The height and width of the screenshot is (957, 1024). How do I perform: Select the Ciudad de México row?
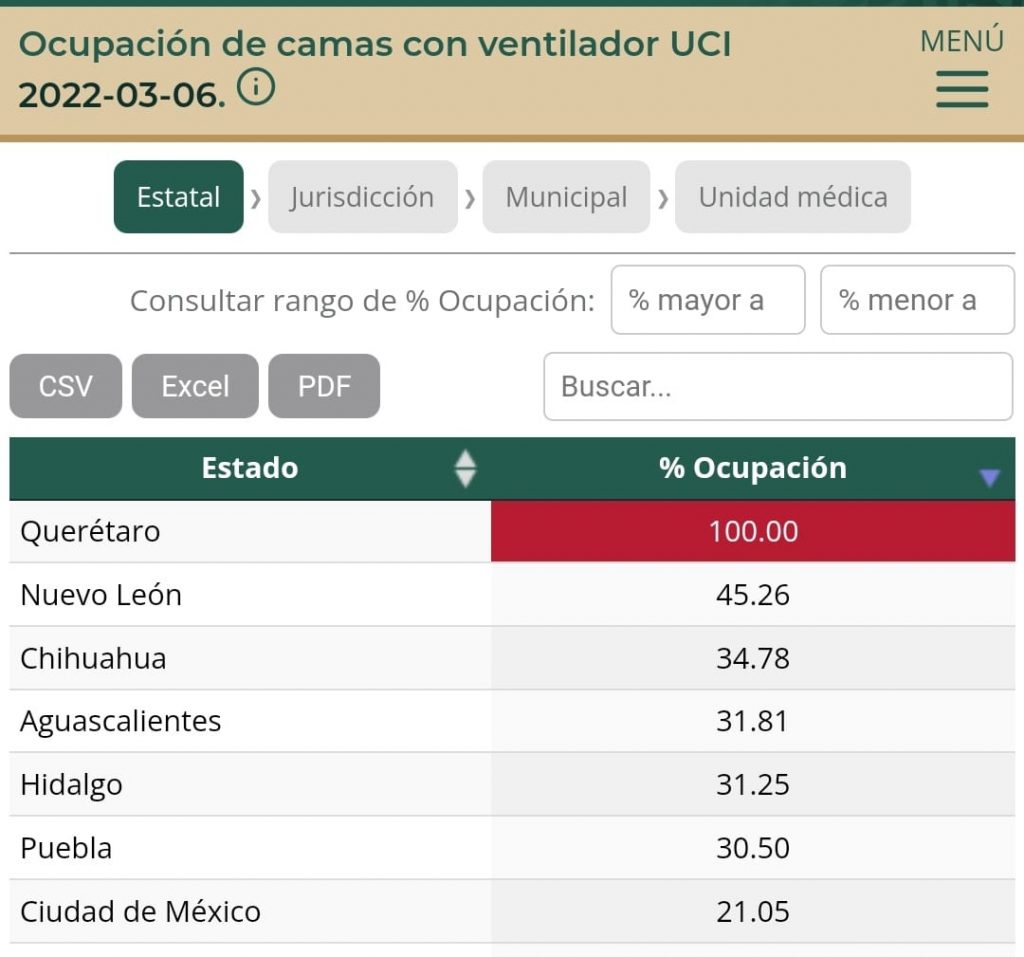[140, 912]
